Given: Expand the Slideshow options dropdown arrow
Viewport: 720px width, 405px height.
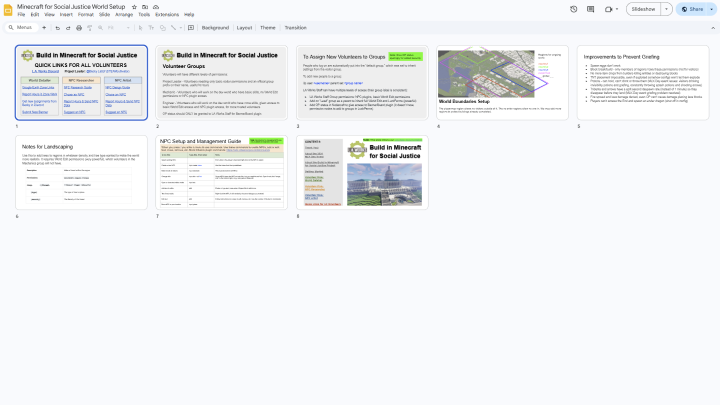Looking at the screenshot, I should tap(666, 9).
